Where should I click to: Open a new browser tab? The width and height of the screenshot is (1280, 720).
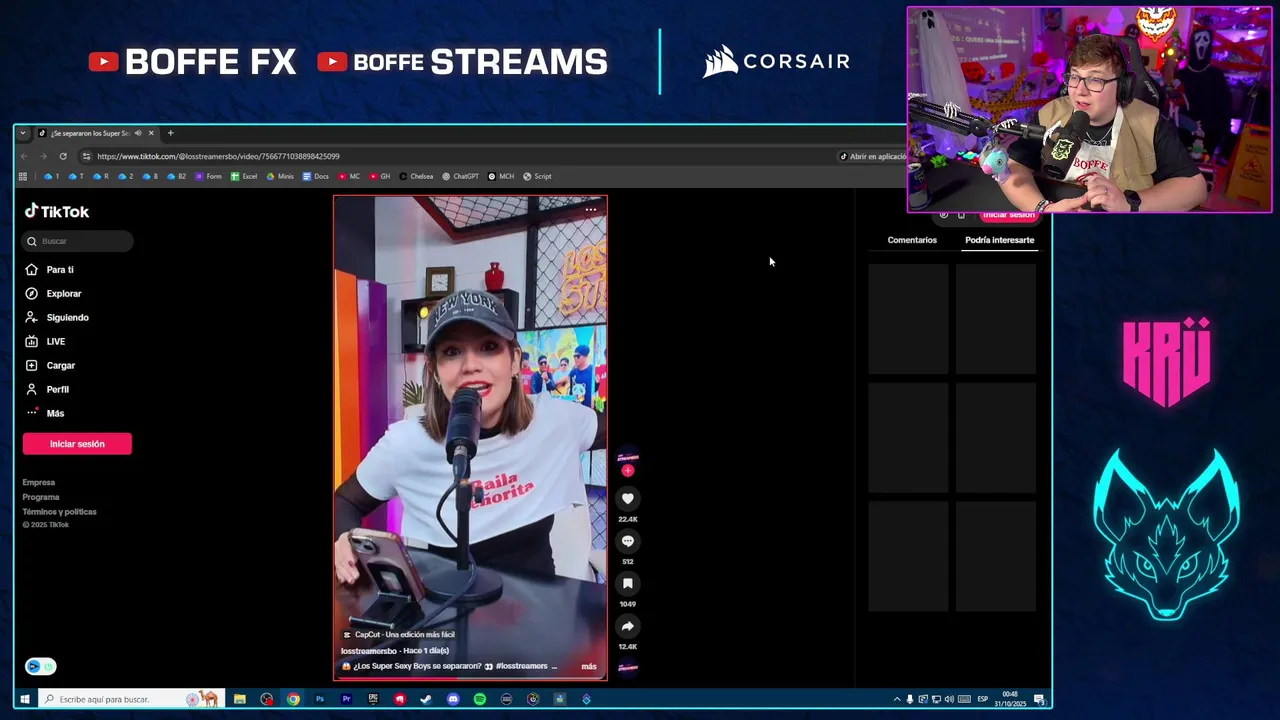tap(170, 133)
